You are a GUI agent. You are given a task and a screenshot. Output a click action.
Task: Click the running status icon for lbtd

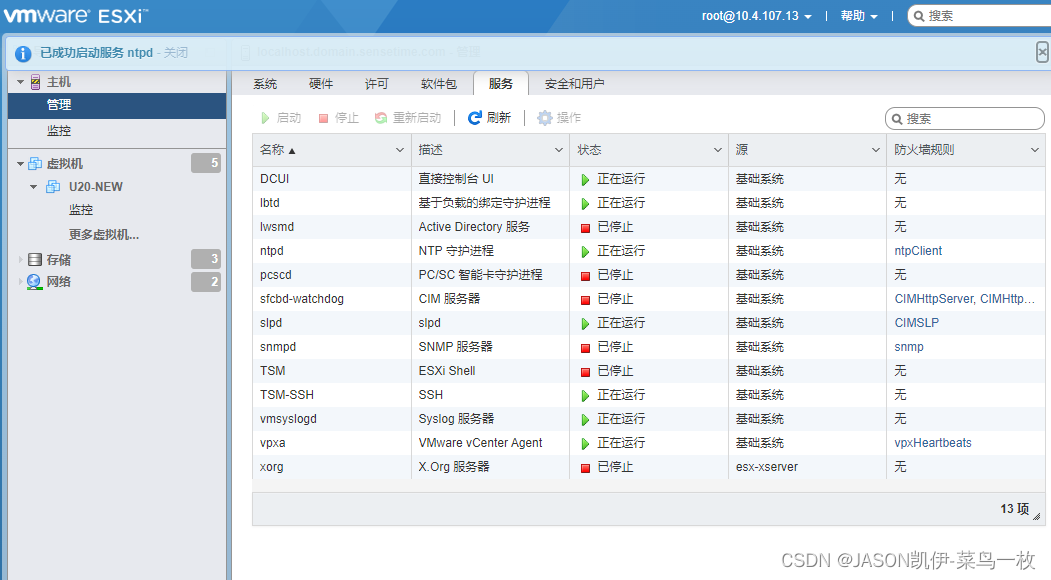click(x=585, y=204)
